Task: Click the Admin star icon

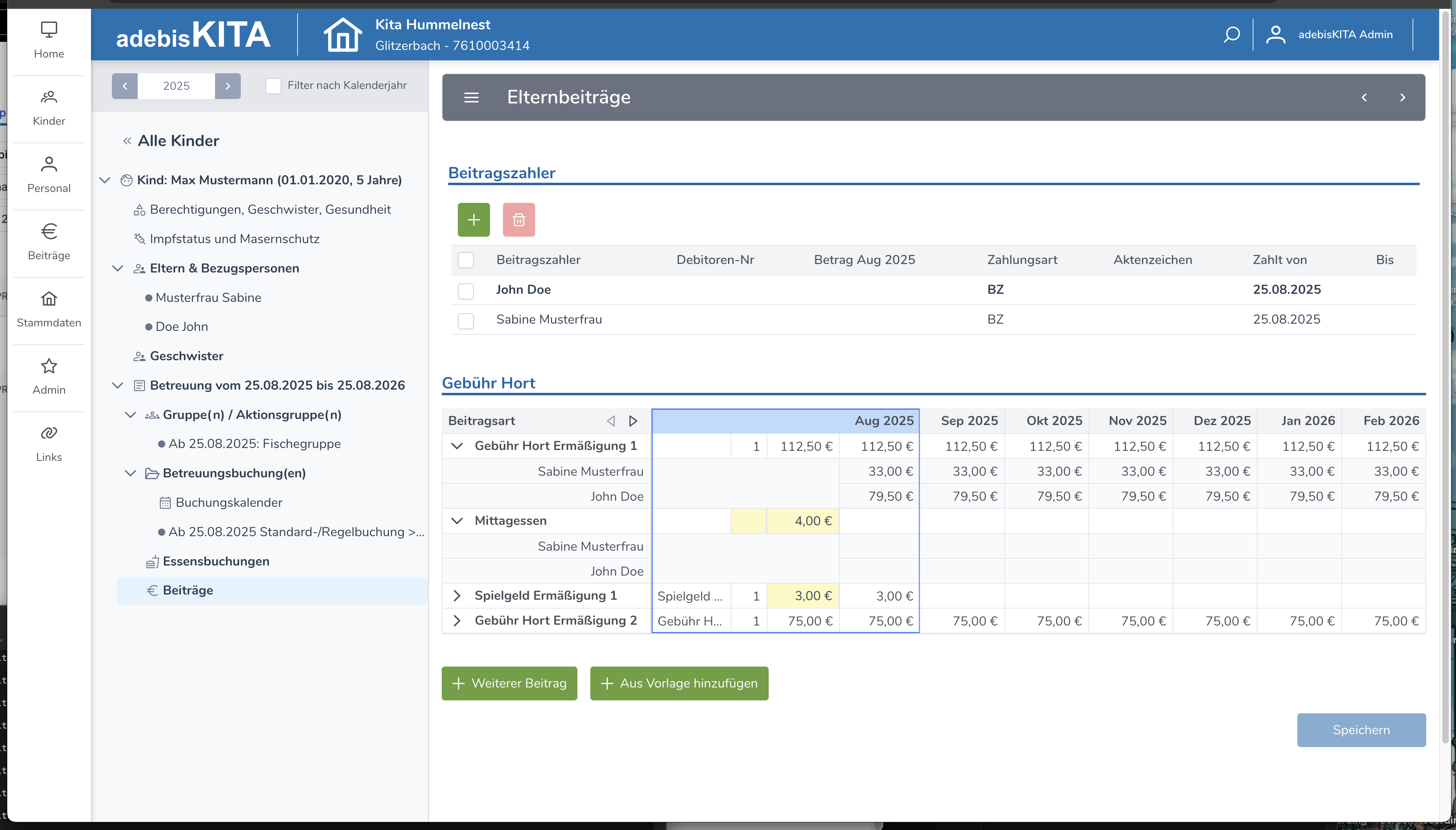Action: tap(49, 367)
